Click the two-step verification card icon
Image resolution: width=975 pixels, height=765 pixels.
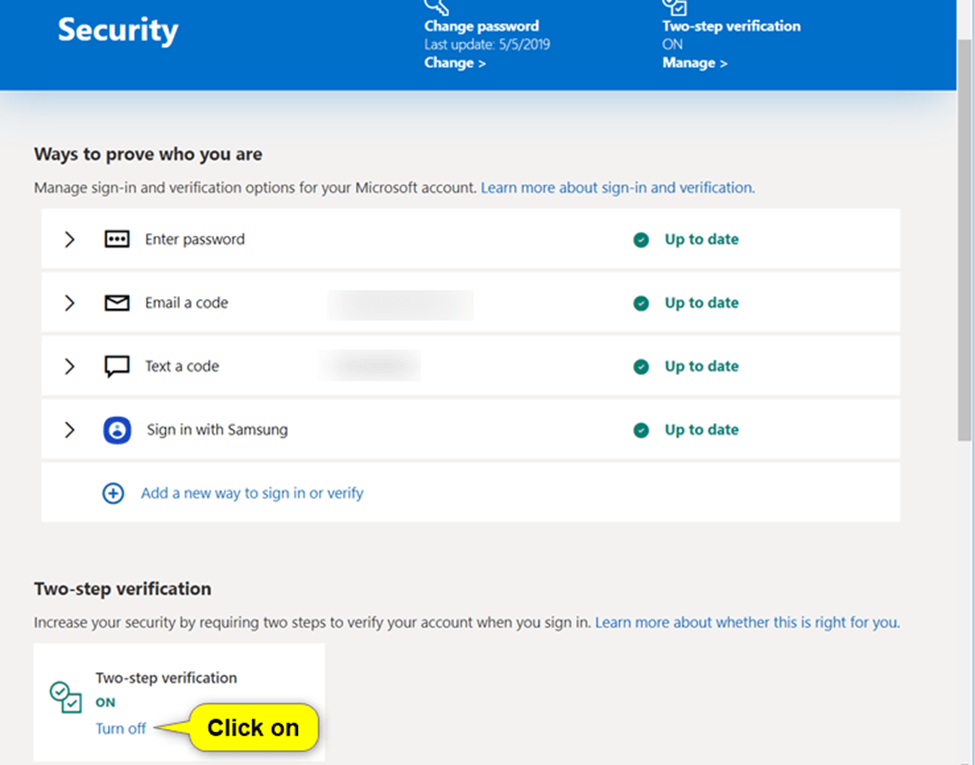[66, 697]
